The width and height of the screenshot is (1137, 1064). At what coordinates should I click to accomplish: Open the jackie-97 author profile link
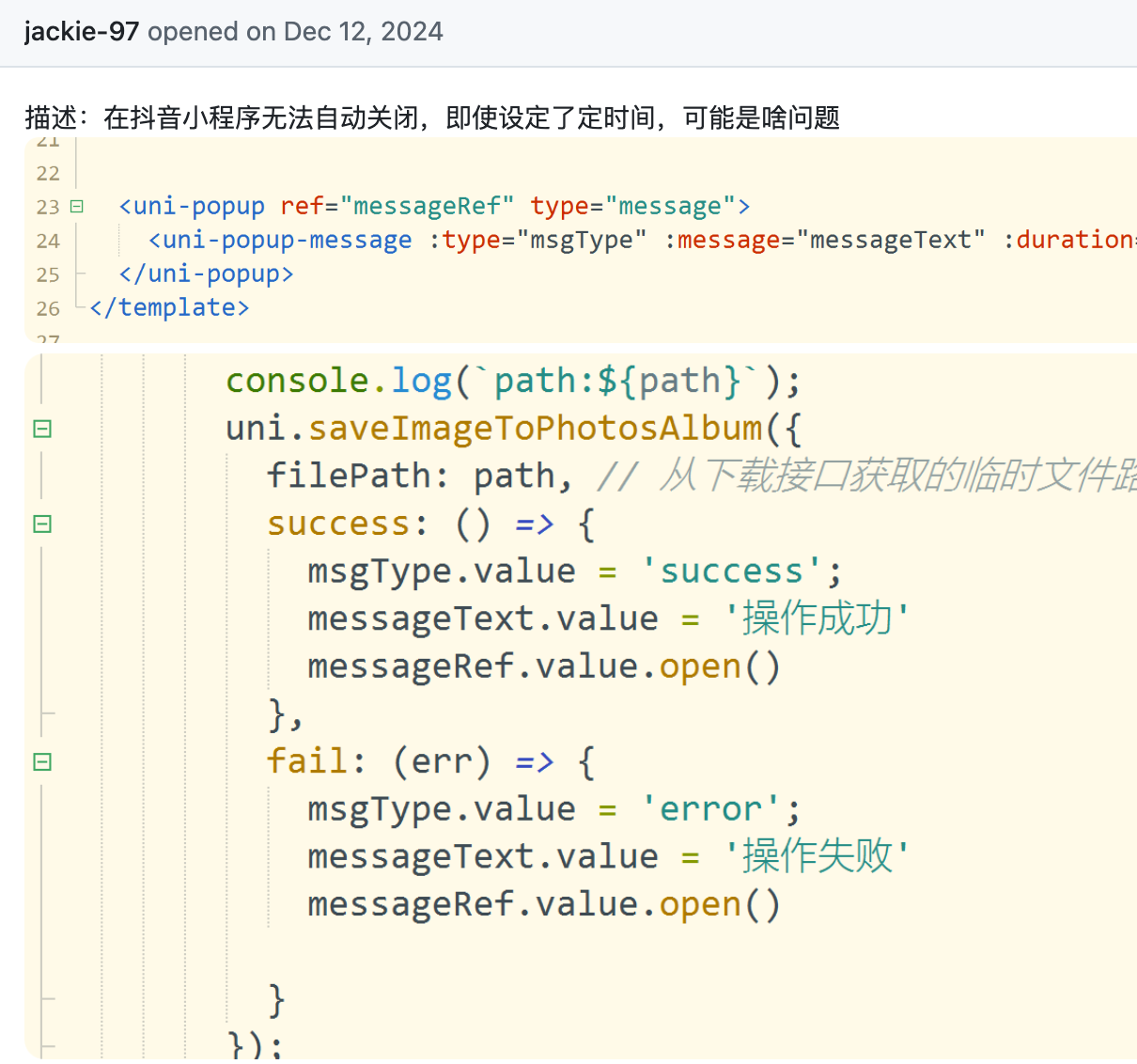(x=81, y=32)
